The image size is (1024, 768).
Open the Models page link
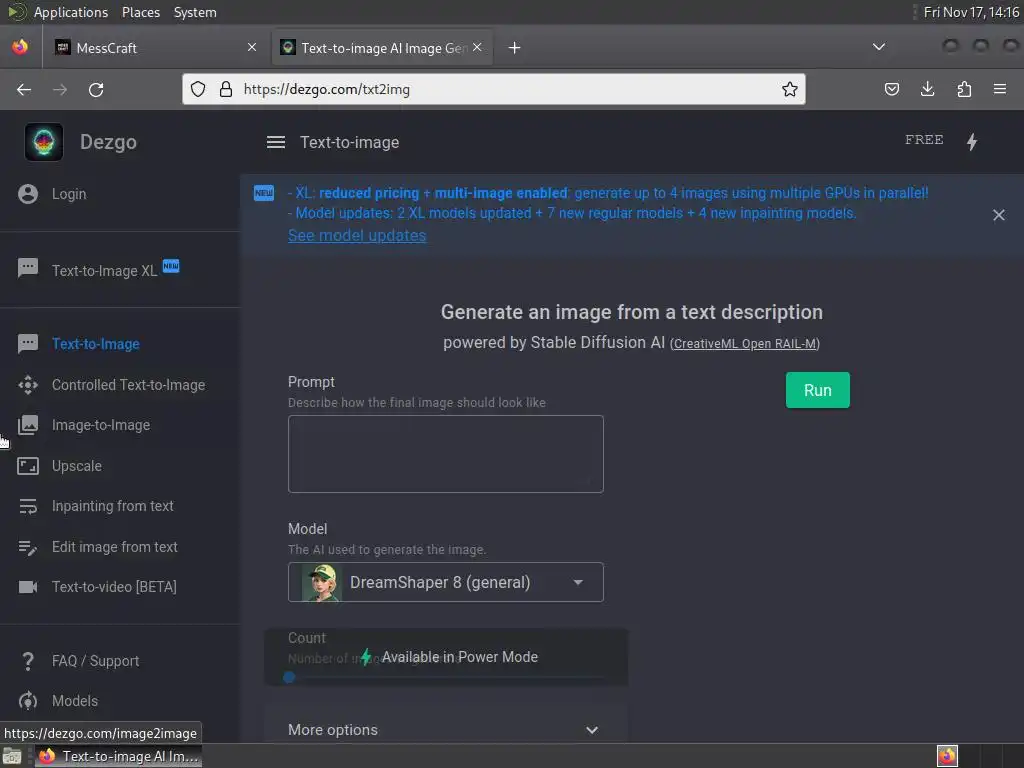pos(74,701)
